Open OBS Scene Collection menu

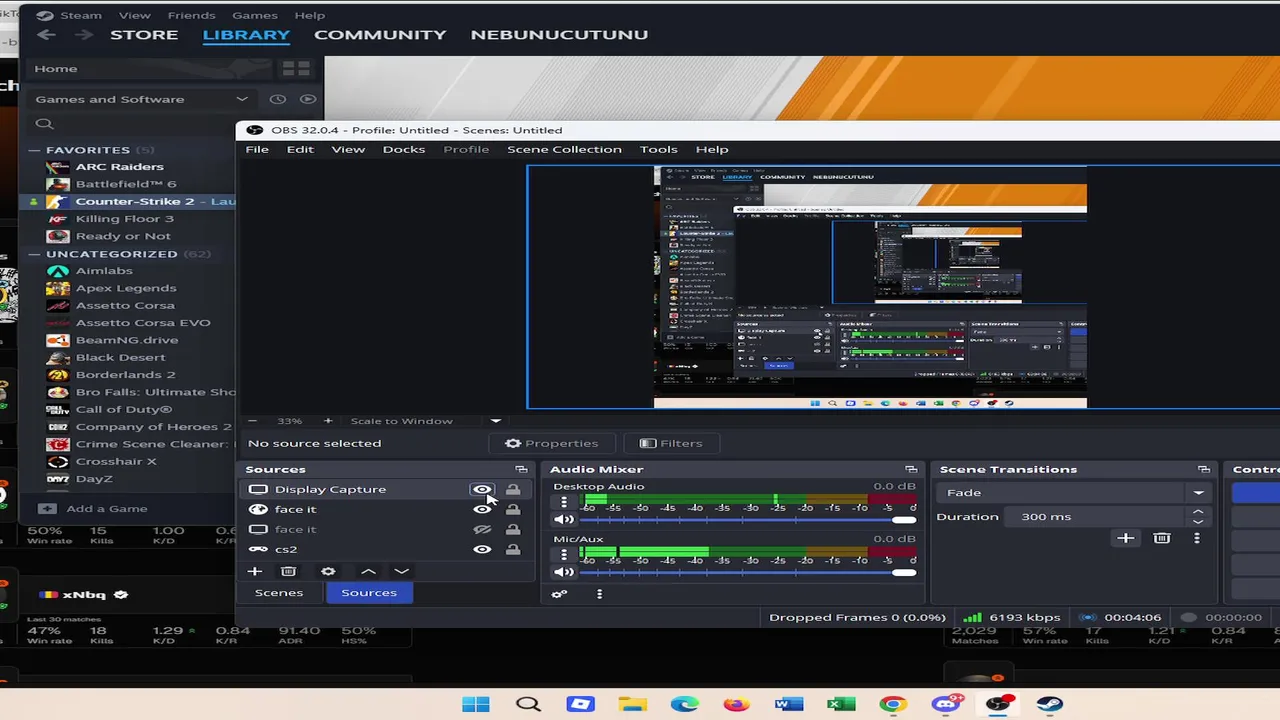pos(564,149)
